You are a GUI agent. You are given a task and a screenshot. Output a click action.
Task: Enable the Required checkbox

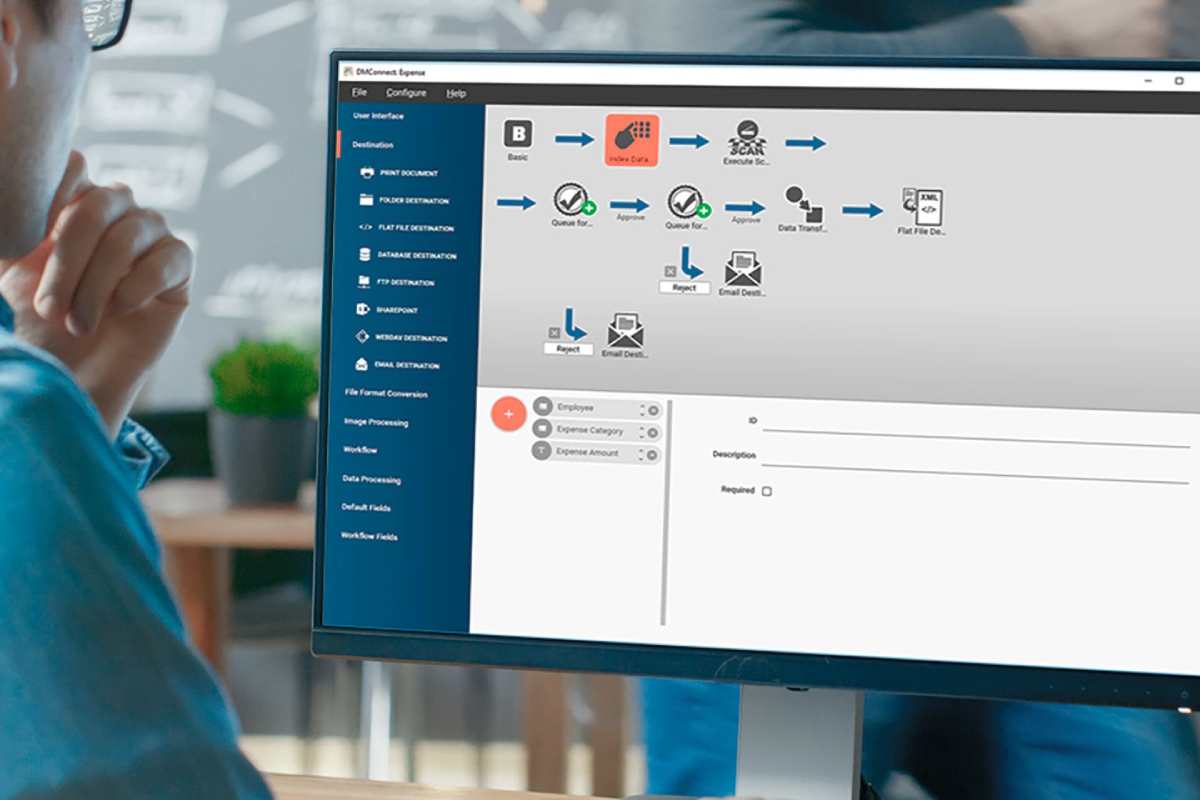click(767, 491)
